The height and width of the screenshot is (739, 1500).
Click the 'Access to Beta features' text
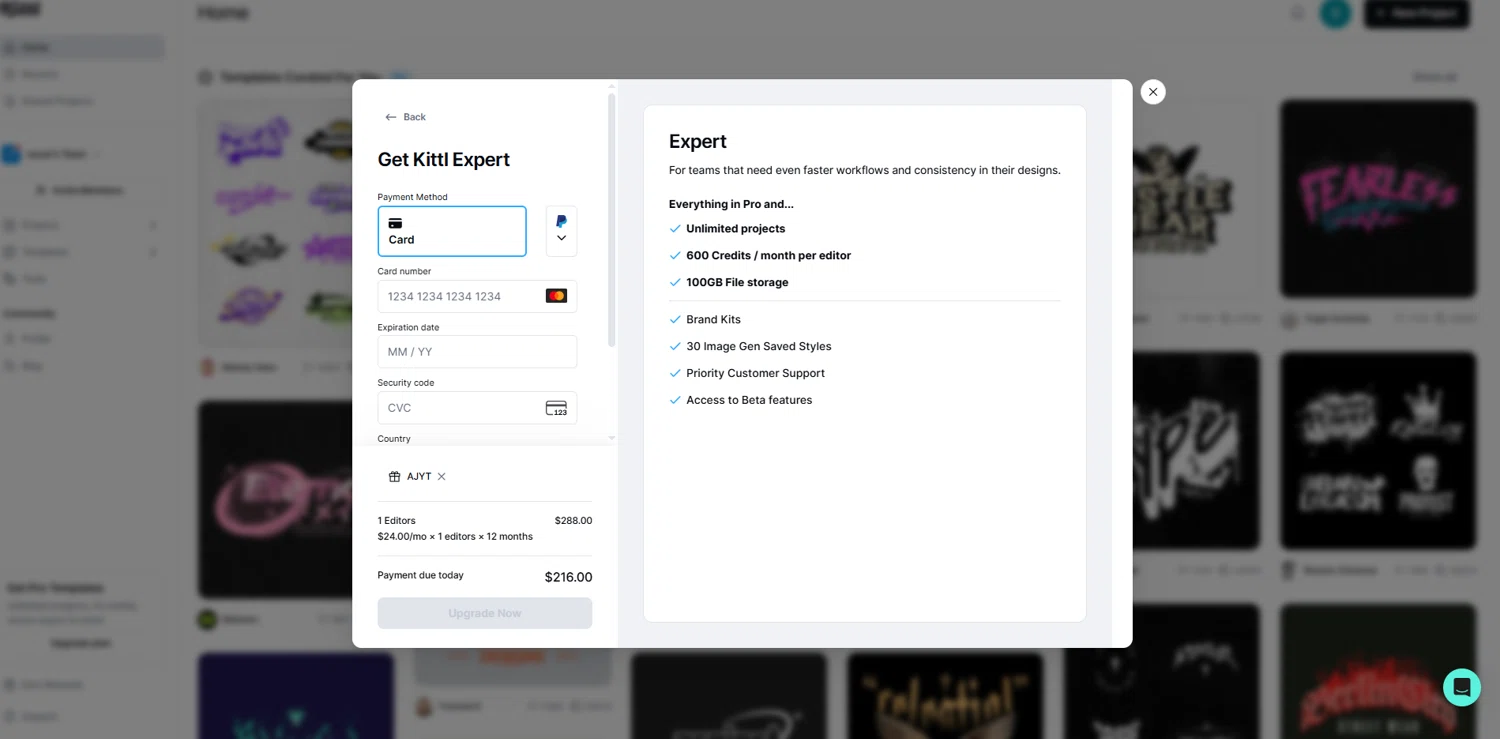coord(749,400)
